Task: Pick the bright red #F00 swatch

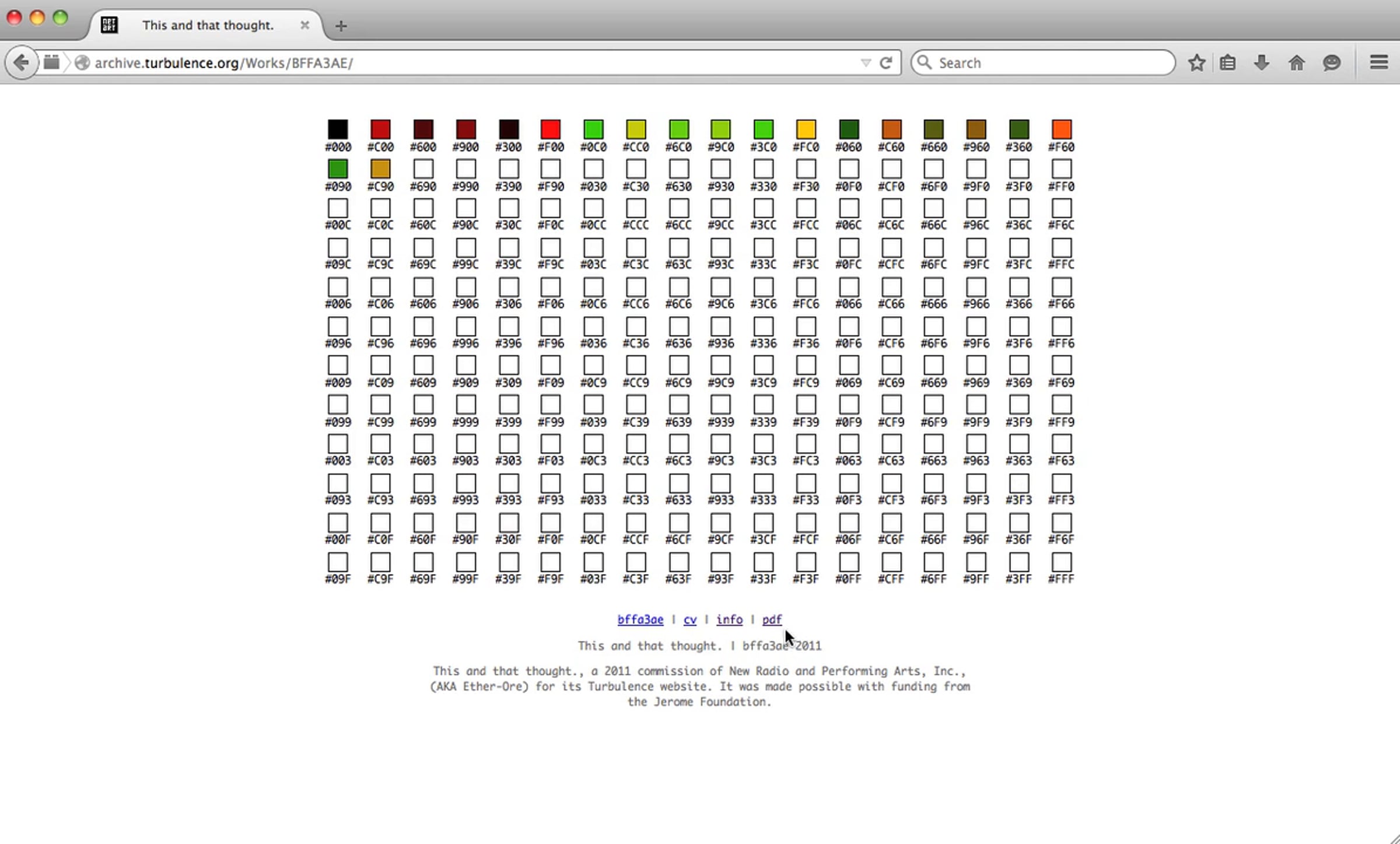Action: click(551, 129)
